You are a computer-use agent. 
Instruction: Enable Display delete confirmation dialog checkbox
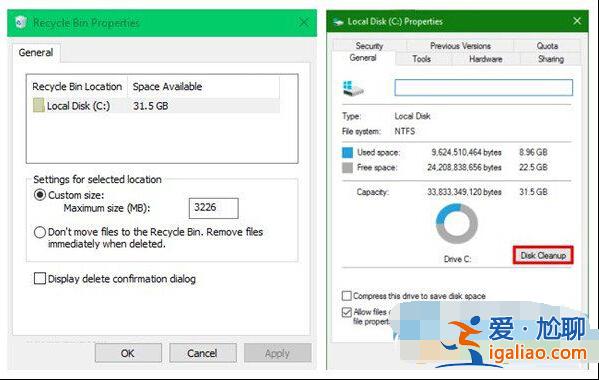(x=40, y=278)
